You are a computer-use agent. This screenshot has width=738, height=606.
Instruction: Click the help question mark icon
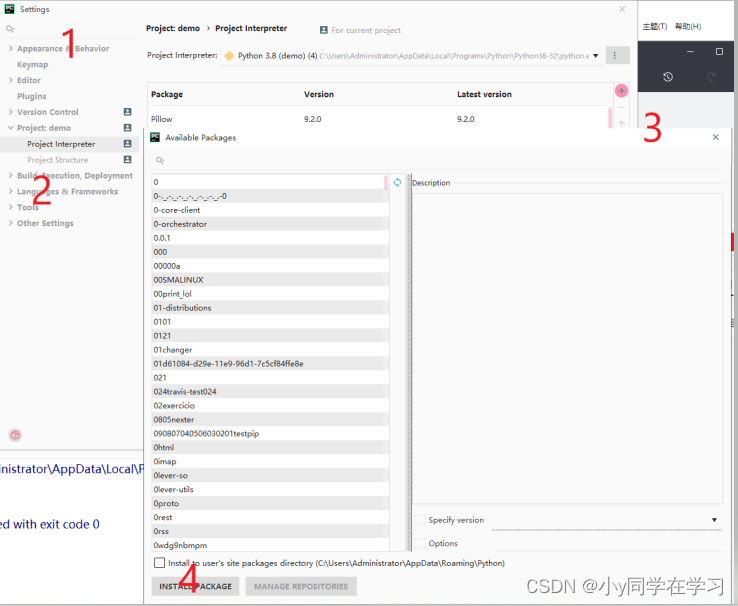click(x=15, y=435)
